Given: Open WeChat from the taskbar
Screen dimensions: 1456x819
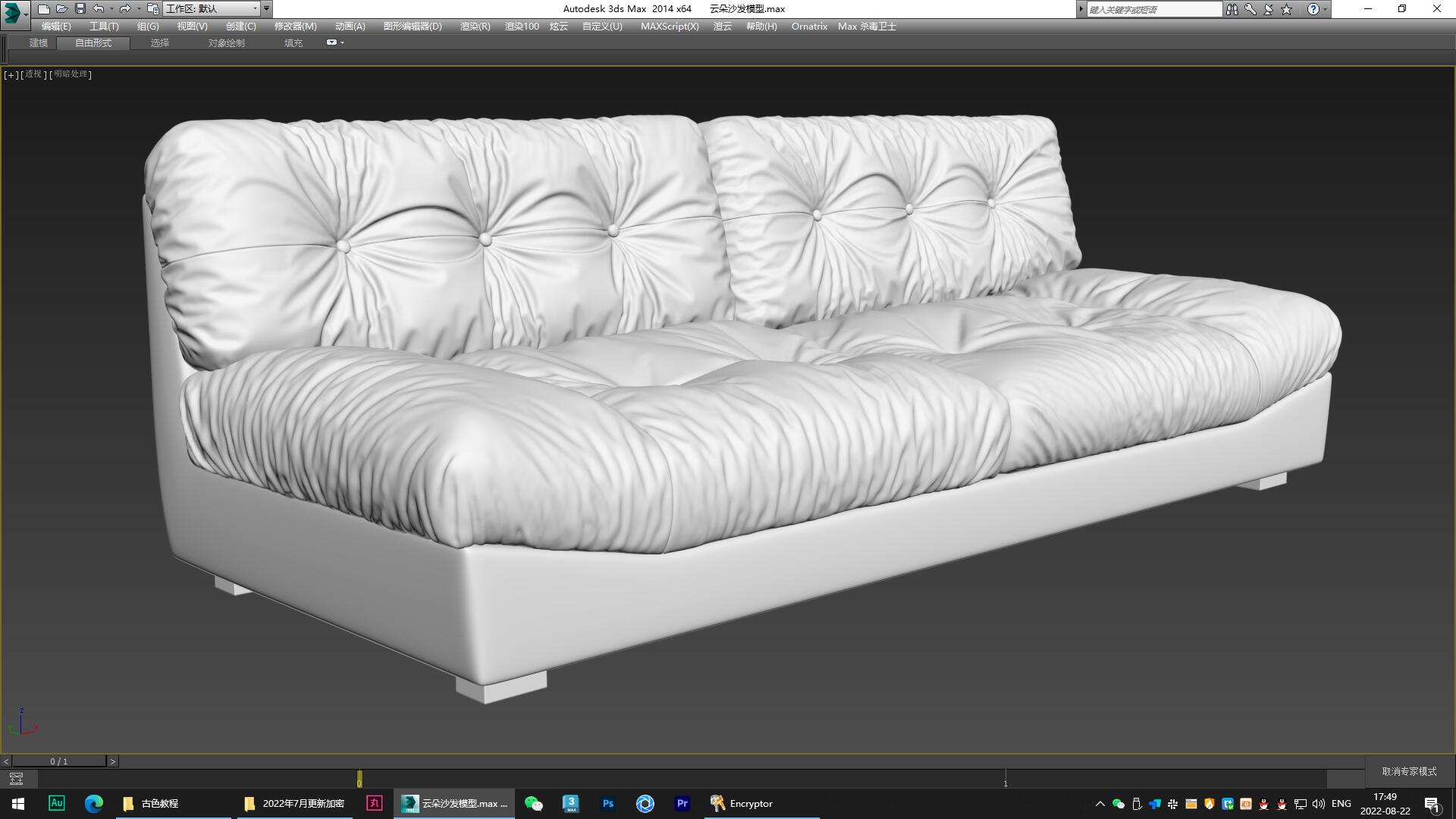Looking at the screenshot, I should click(533, 803).
